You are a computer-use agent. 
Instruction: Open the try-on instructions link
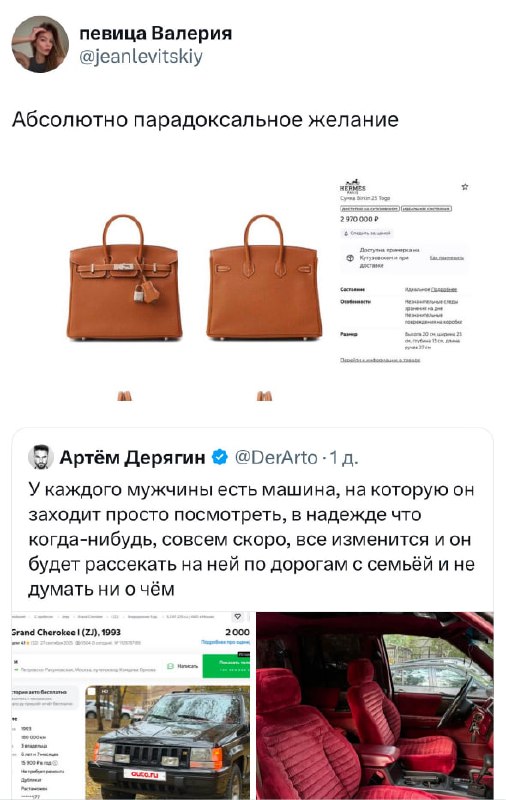(x=447, y=258)
